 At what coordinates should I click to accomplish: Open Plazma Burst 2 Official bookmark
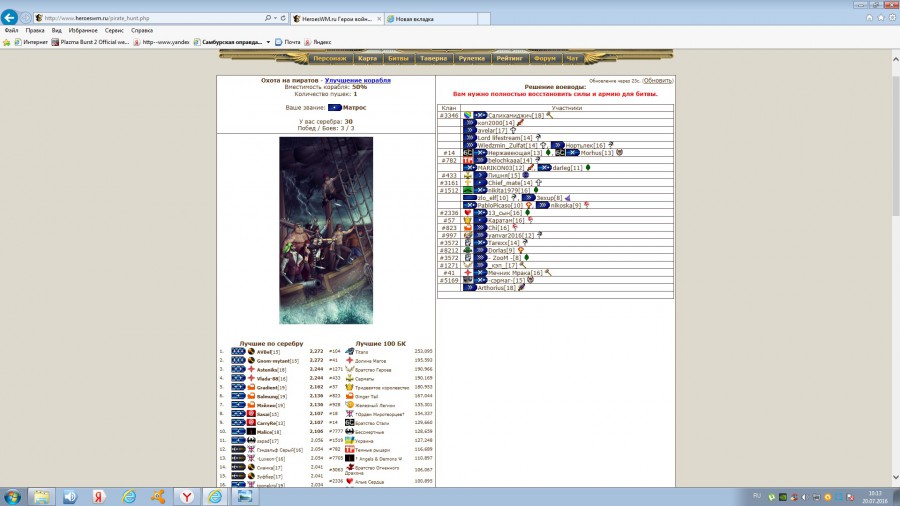click(x=90, y=42)
